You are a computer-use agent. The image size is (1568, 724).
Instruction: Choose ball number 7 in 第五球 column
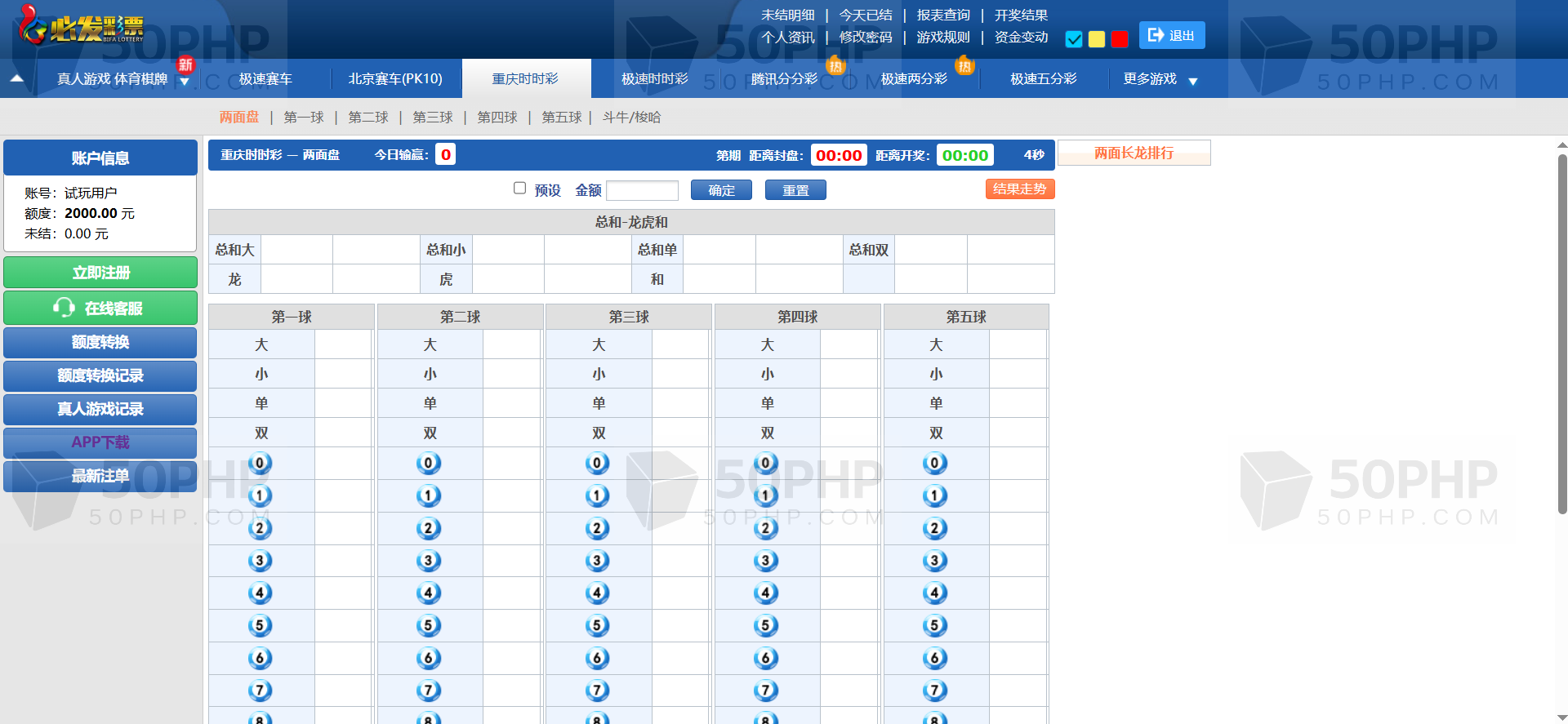935,691
